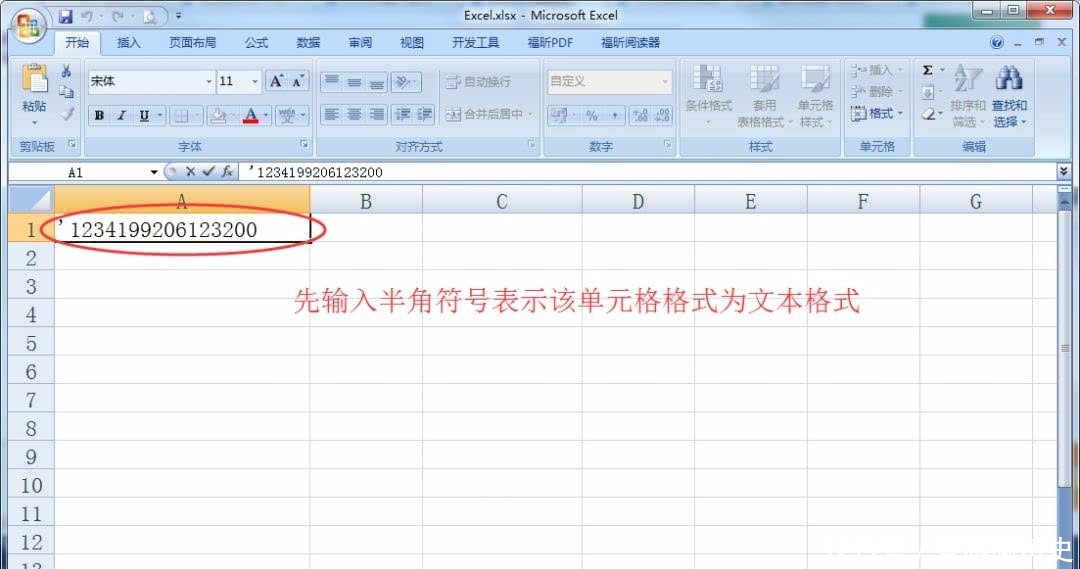Click the Select All corner button
Image resolution: width=1080 pixels, height=569 pixels.
(x=32, y=200)
